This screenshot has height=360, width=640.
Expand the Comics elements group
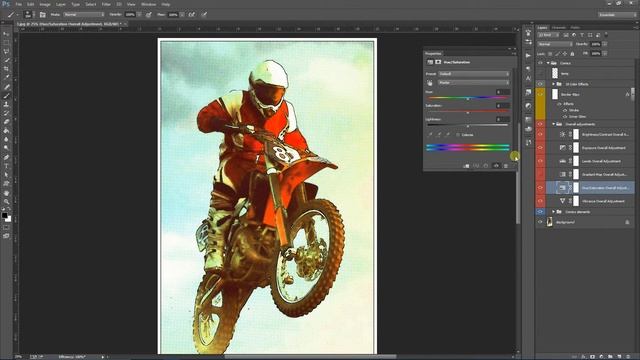554,212
